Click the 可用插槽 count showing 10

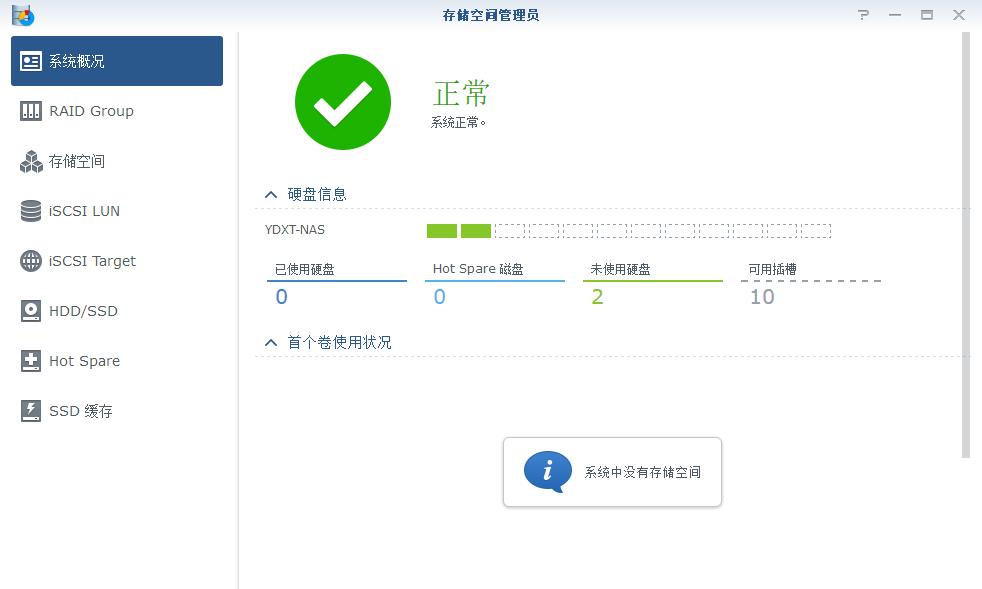click(762, 297)
